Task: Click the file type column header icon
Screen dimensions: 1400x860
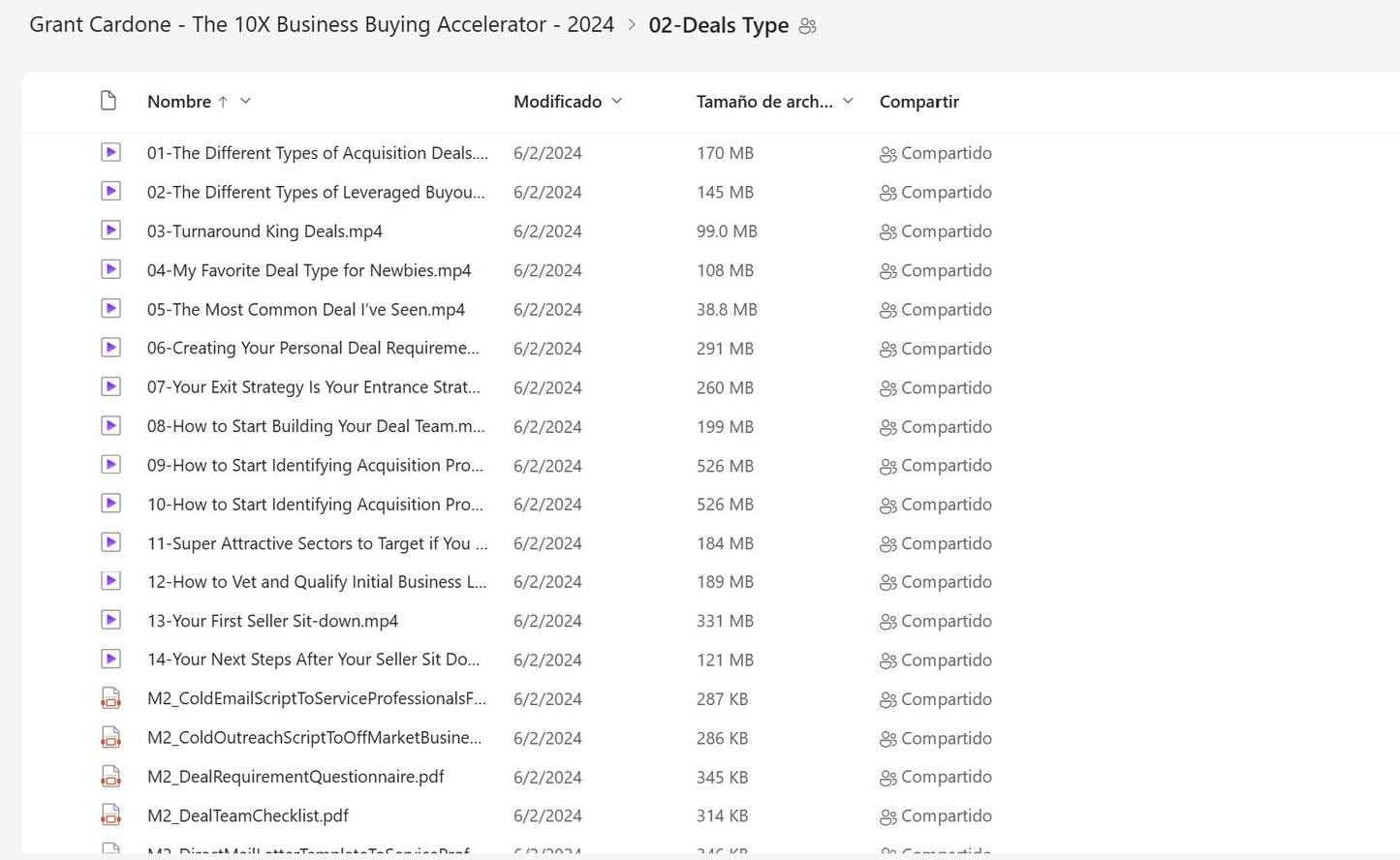Action: coord(109,101)
